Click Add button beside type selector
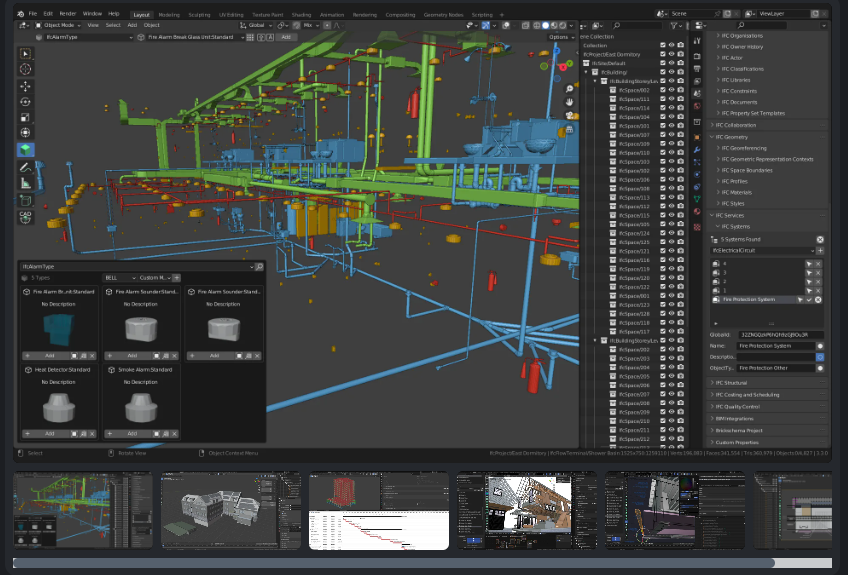The width and height of the screenshot is (848, 575). coord(286,37)
